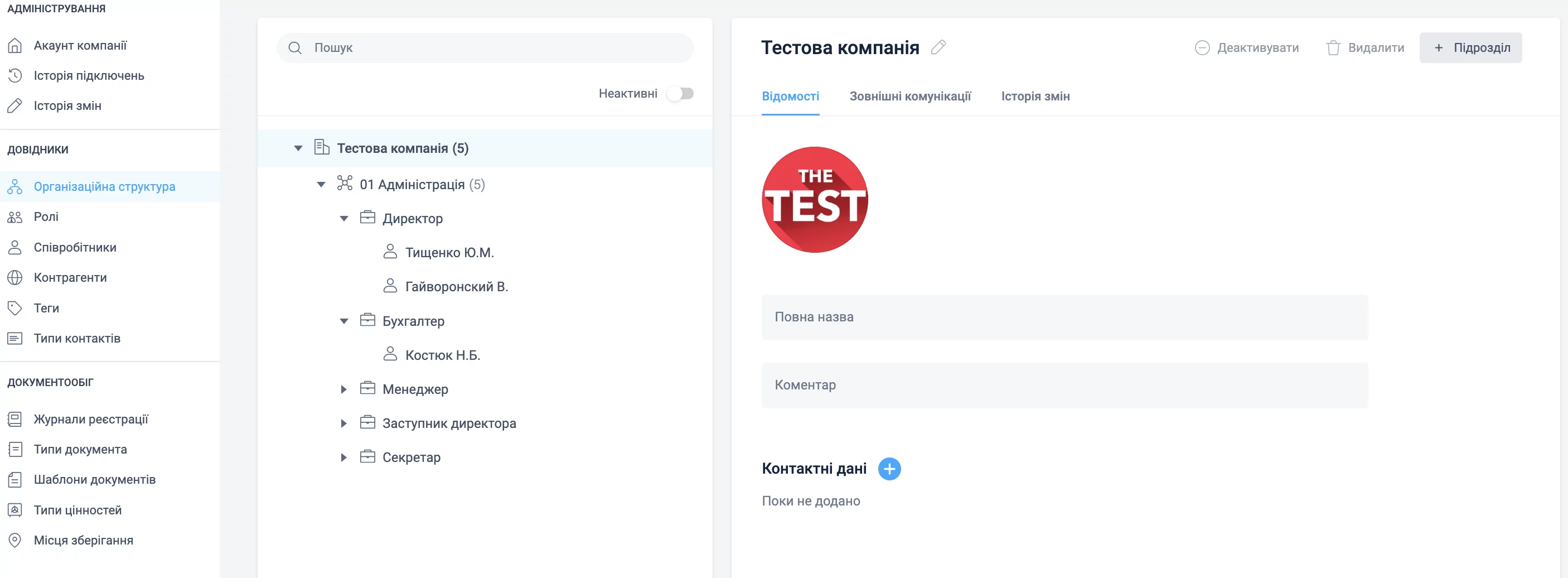The height and width of the screenshot is (578, 1568).
Task: Toggle the Неактивні switch
Action: click(680, 94)
